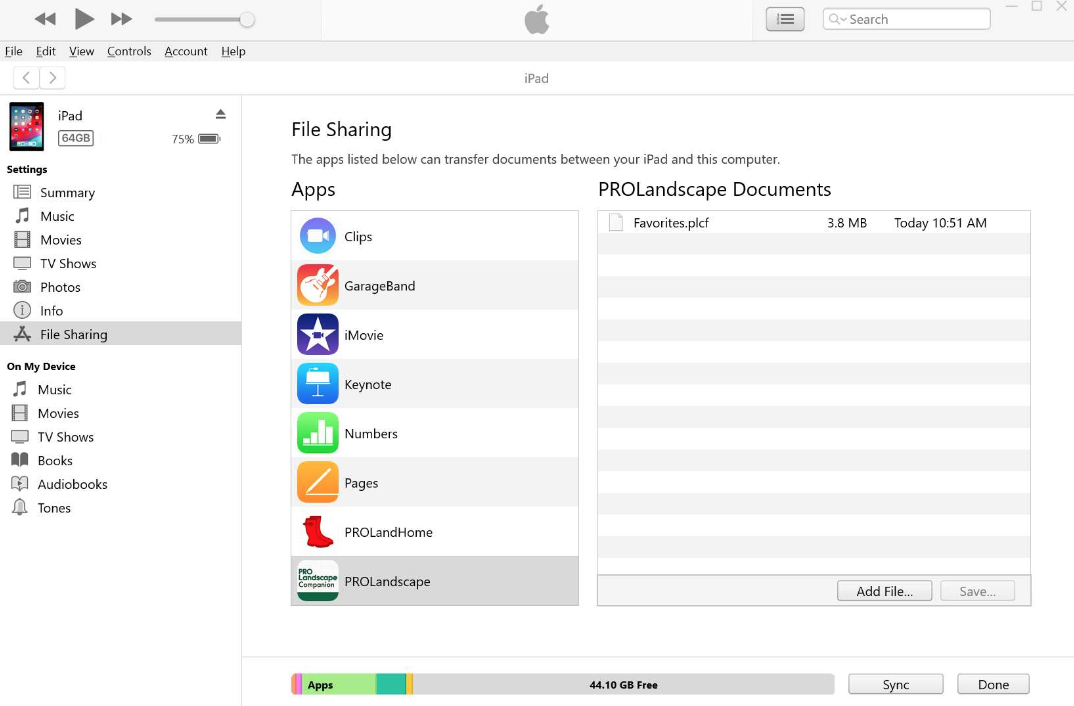Click the Done button

coord(993,684)
